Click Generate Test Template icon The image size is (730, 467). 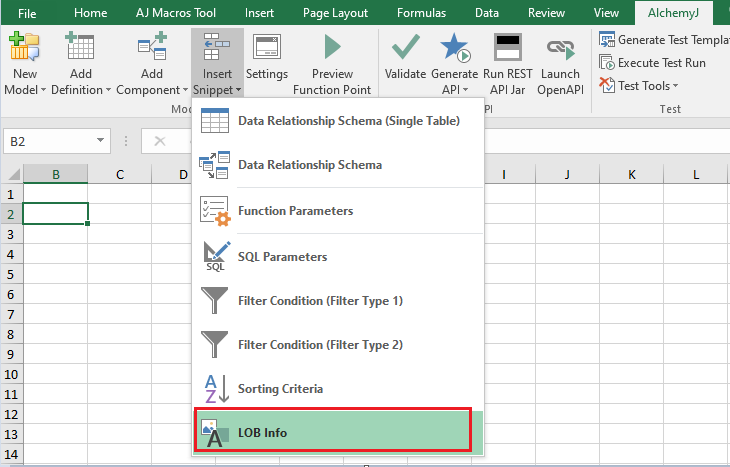pyautogui.click(x=607, y=40)
